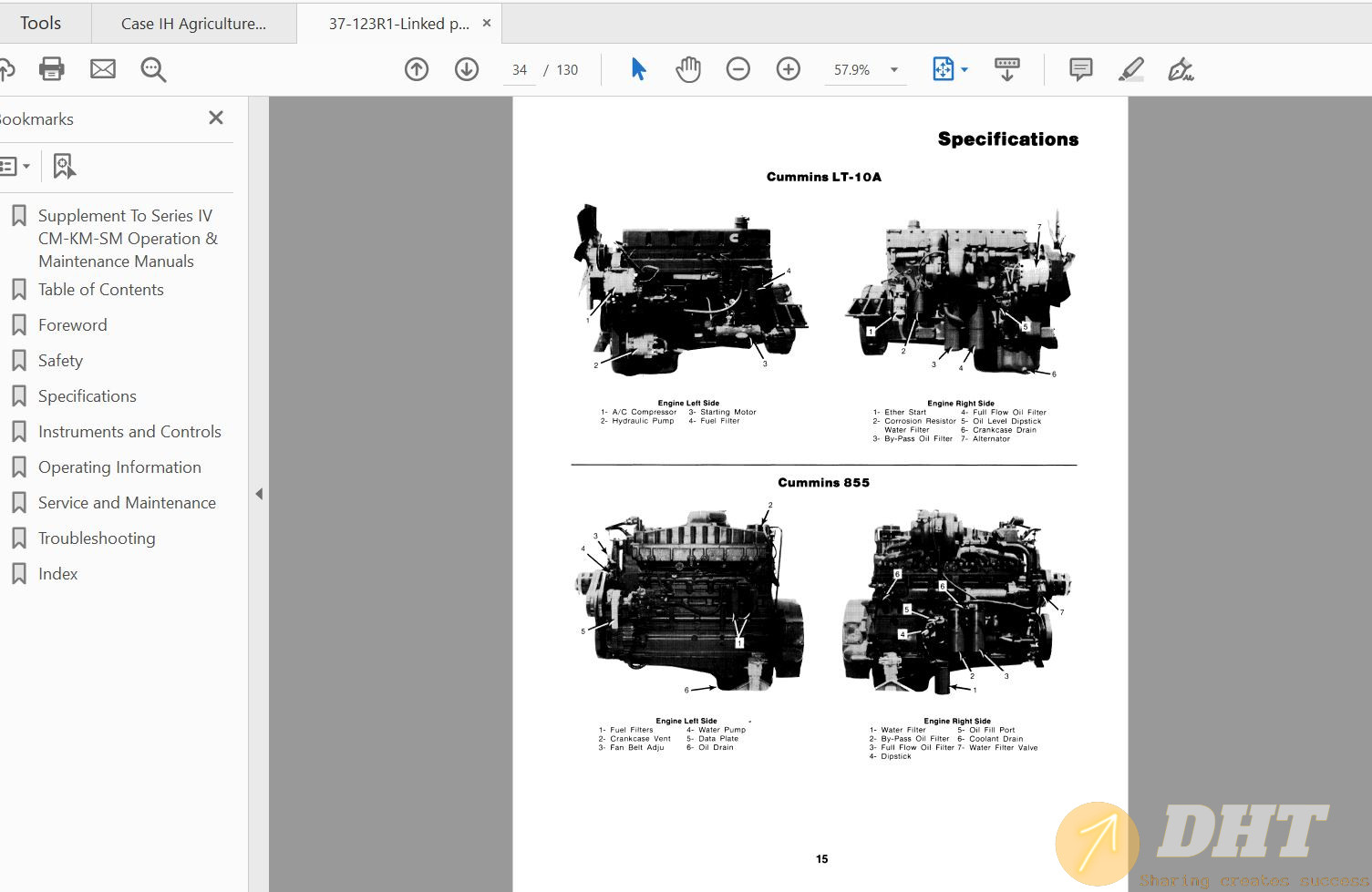Edit the current page number field

tap(520, 70)
